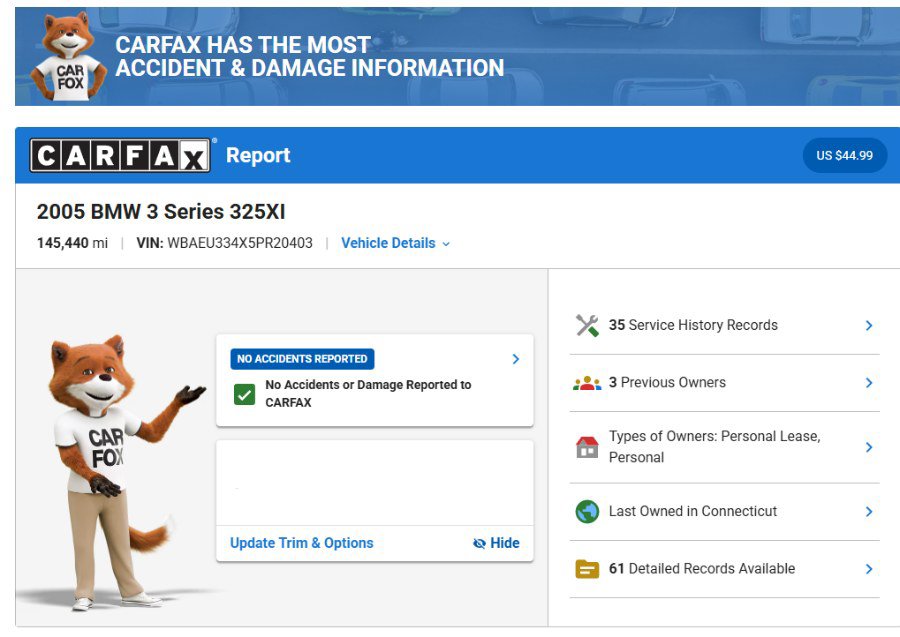
Task: Click the house icon for owner types
Action: pyautogui.click(x=587, y=447)
